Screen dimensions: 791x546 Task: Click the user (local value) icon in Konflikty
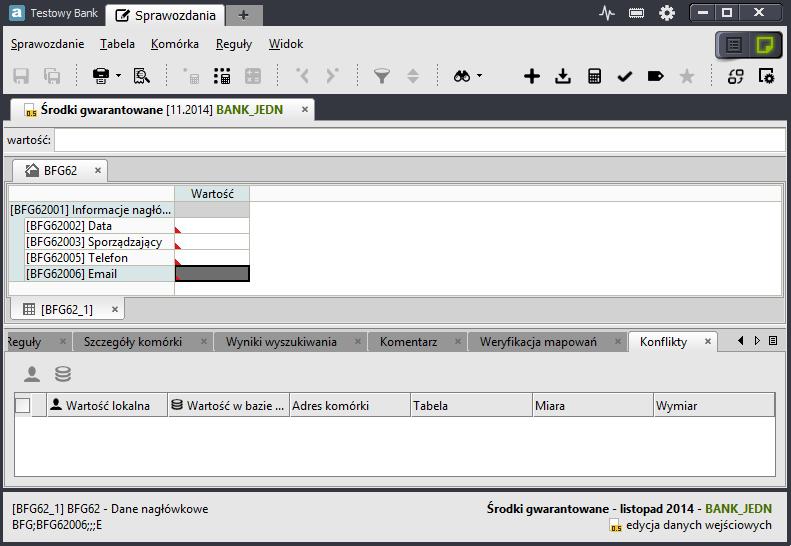(32, 374)
